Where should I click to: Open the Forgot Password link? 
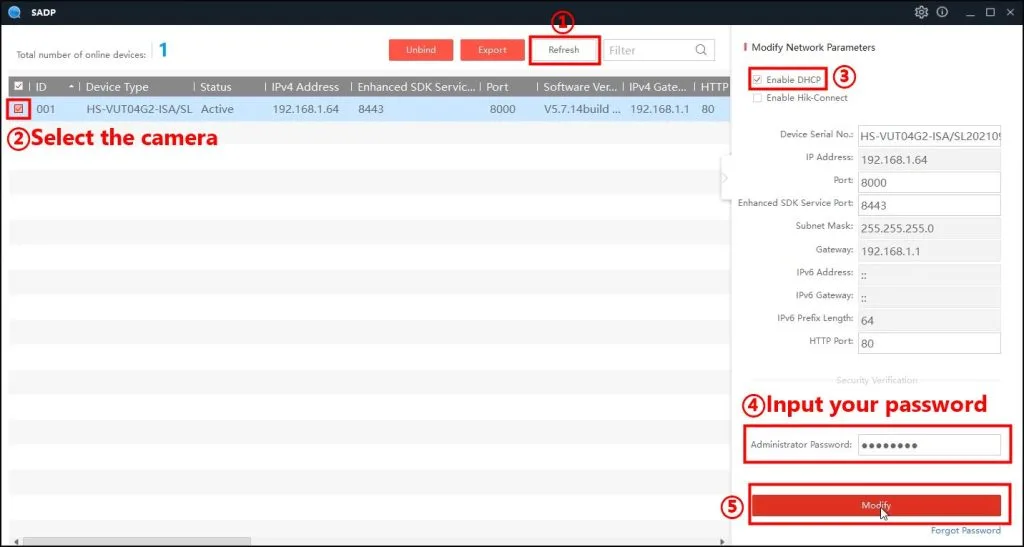click(965, 531)
